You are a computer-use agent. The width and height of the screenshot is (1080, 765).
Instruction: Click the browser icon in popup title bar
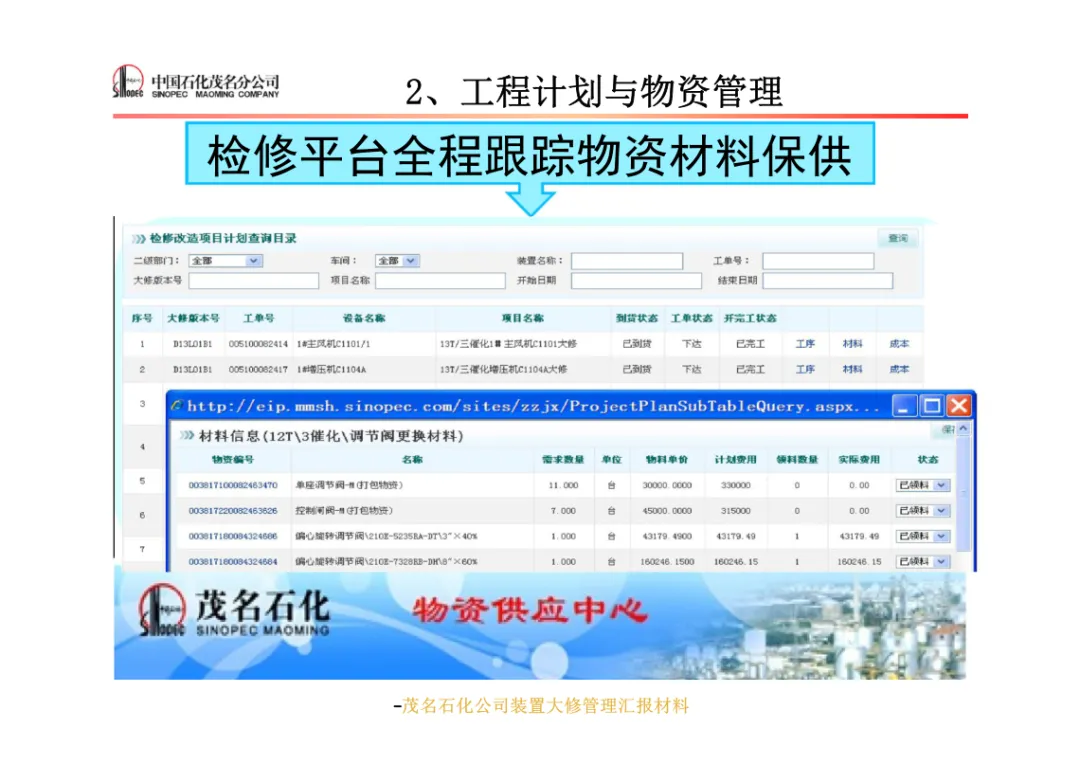tap(177, 406)
